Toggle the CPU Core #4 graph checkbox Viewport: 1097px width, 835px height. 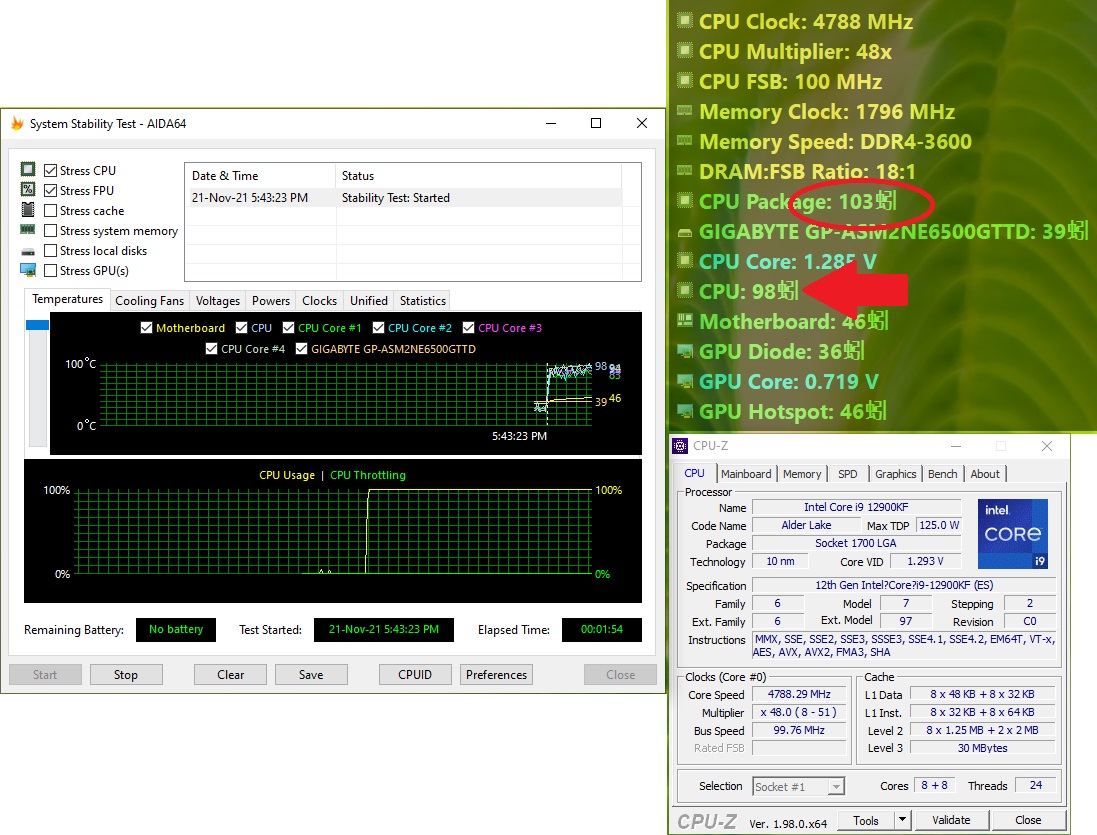click(211, 348)
